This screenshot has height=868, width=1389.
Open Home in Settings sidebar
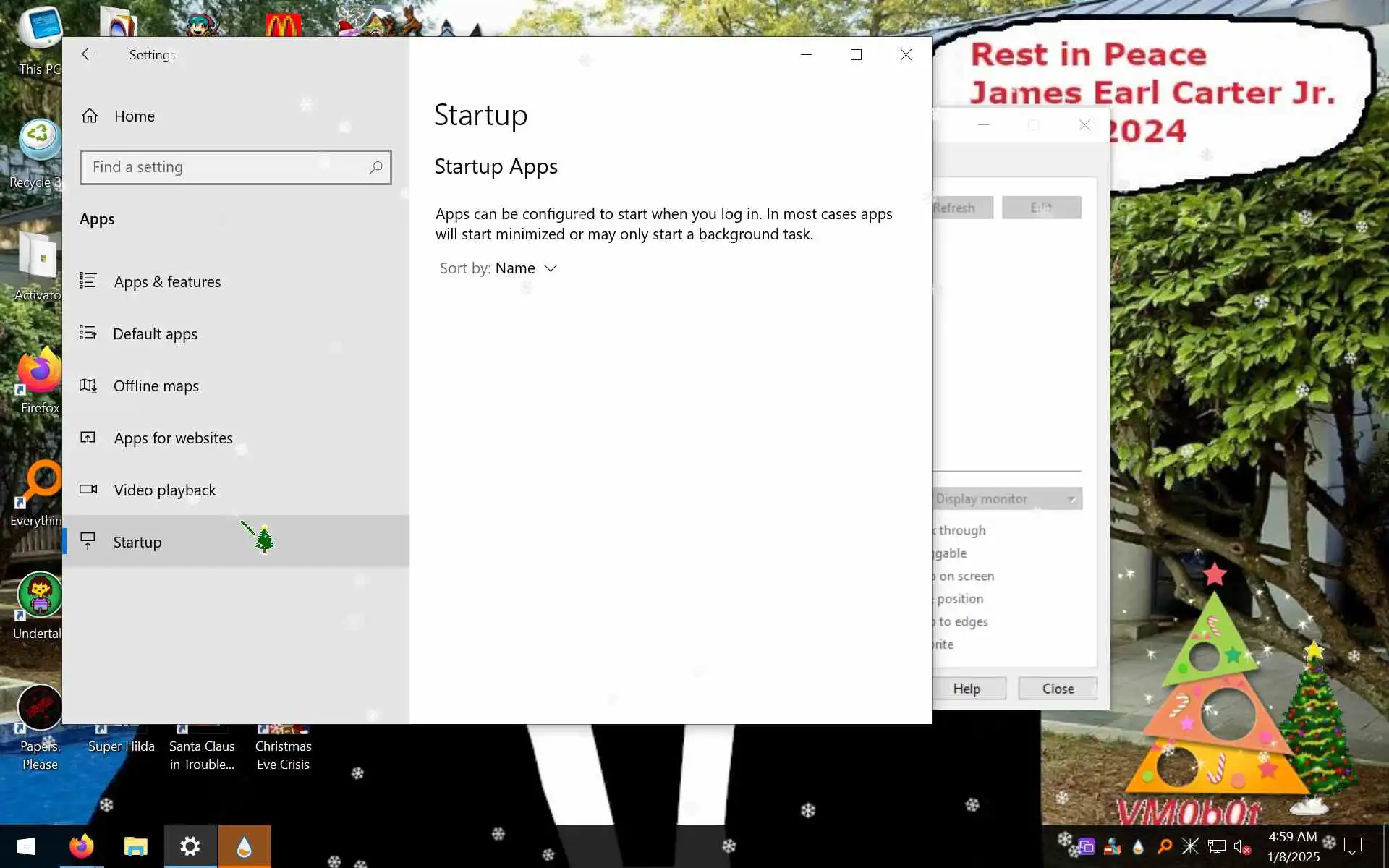tap(134, 116)
